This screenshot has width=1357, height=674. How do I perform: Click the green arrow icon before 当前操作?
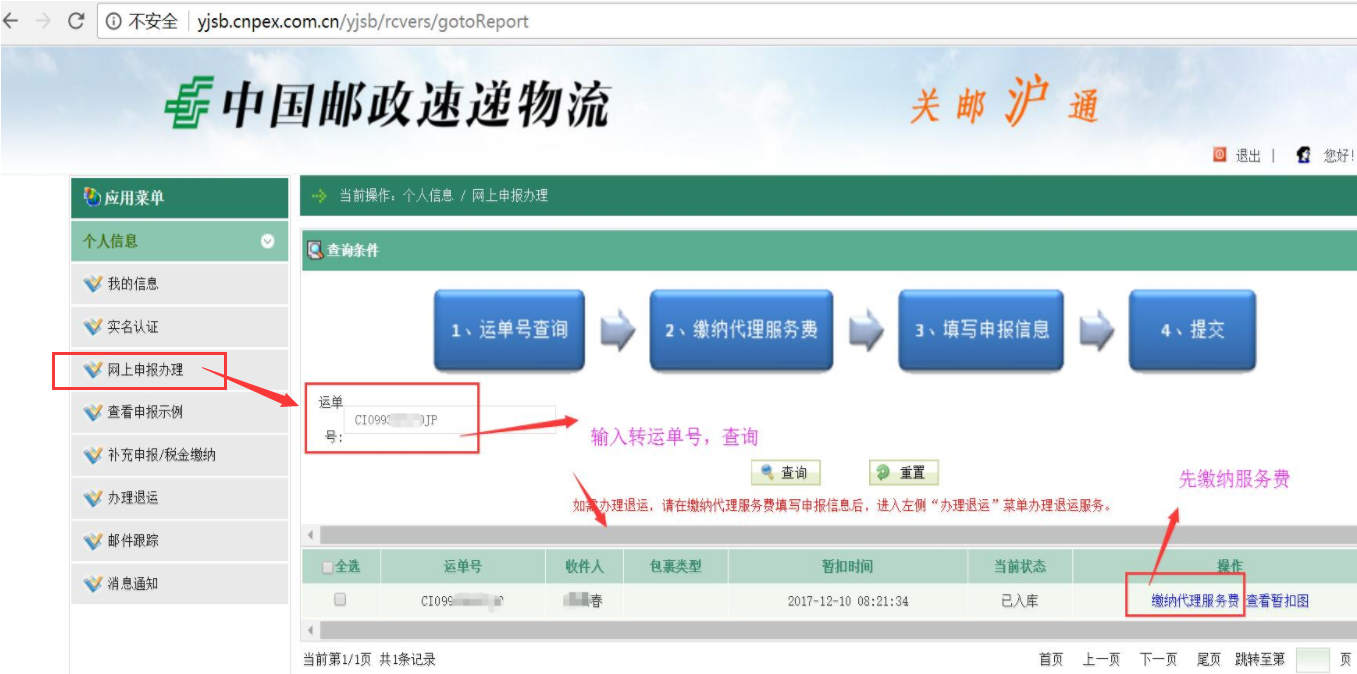(x=319, y=196)
